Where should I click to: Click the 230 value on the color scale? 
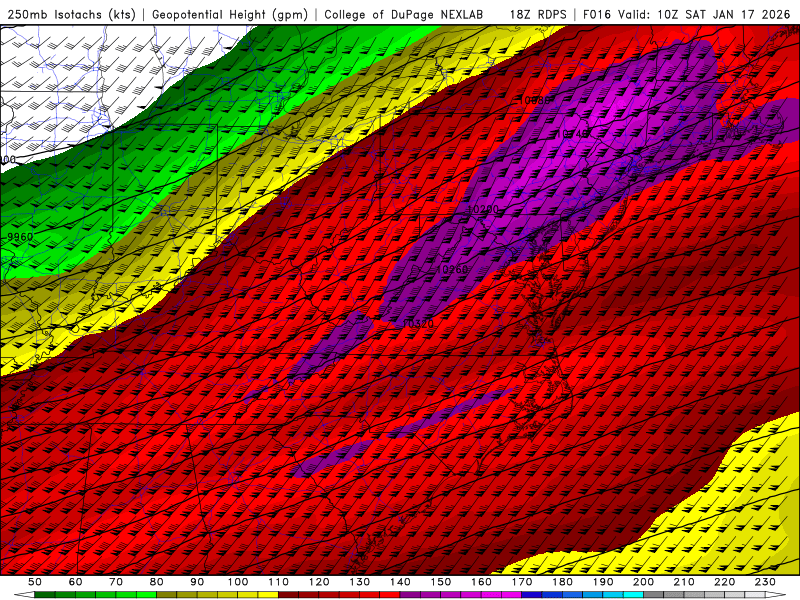(765, 582)
